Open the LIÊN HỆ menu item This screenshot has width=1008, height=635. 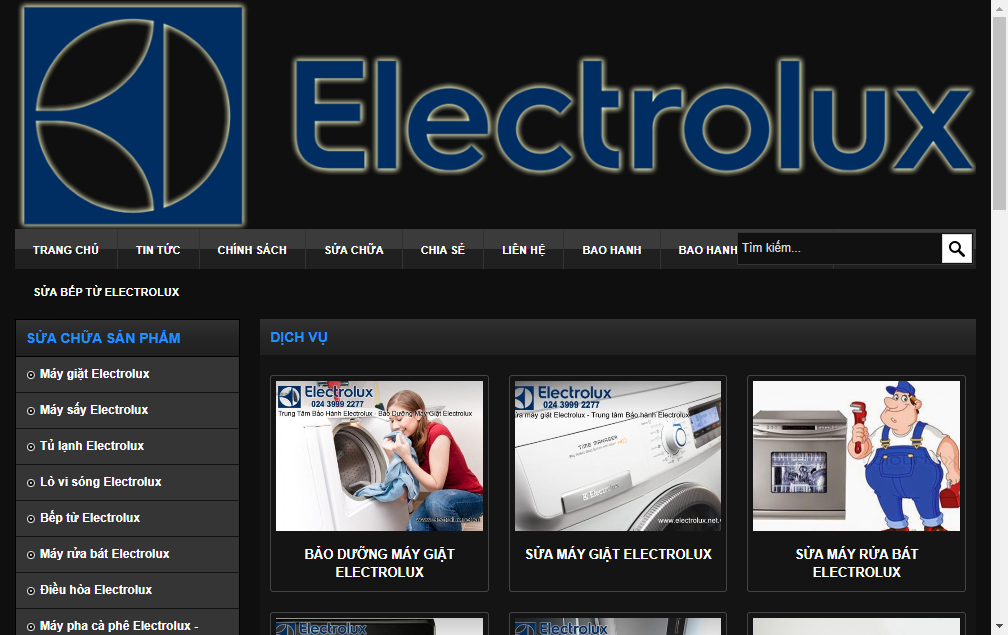(523, 250)
